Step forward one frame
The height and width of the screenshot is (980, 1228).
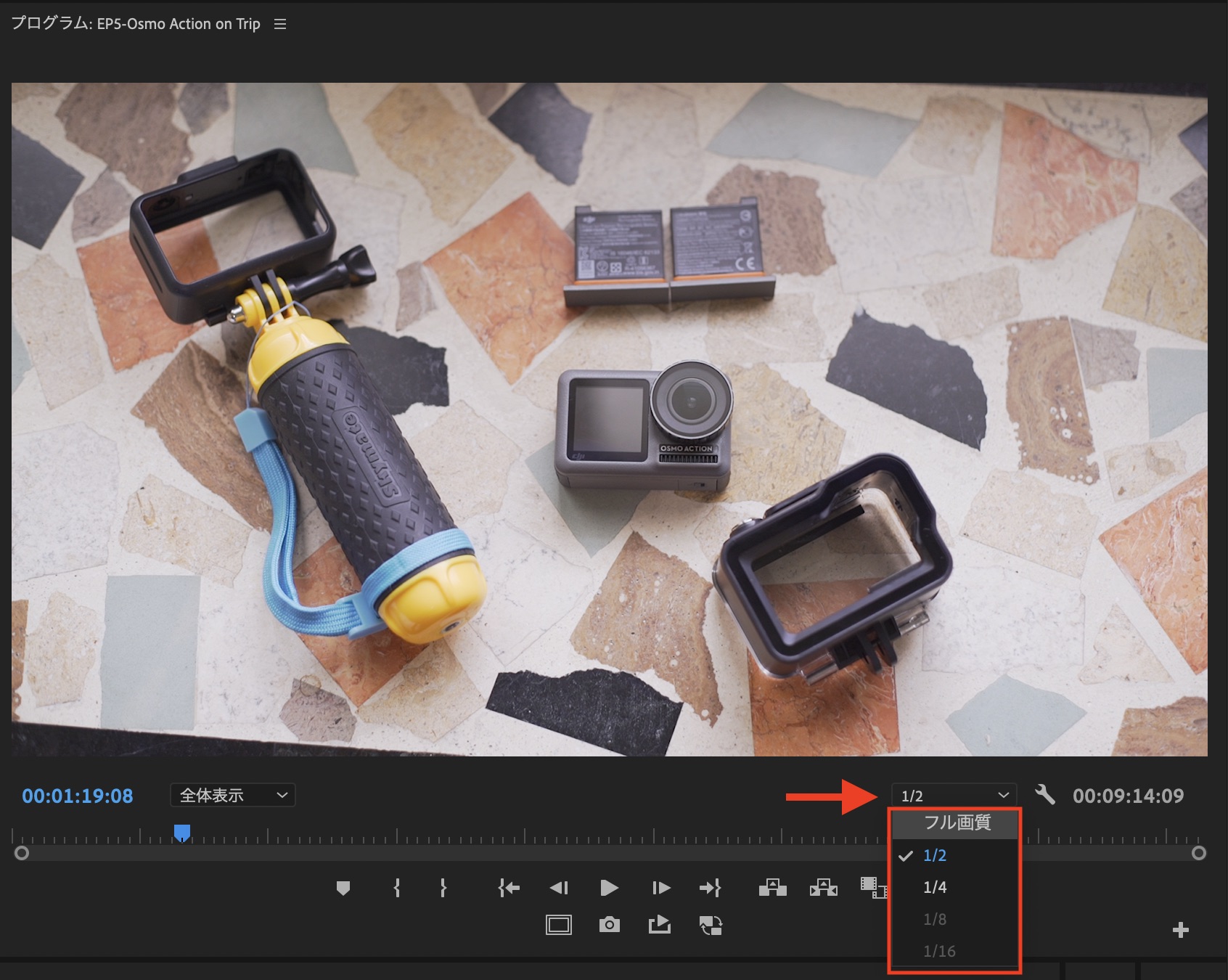(660, 888)
